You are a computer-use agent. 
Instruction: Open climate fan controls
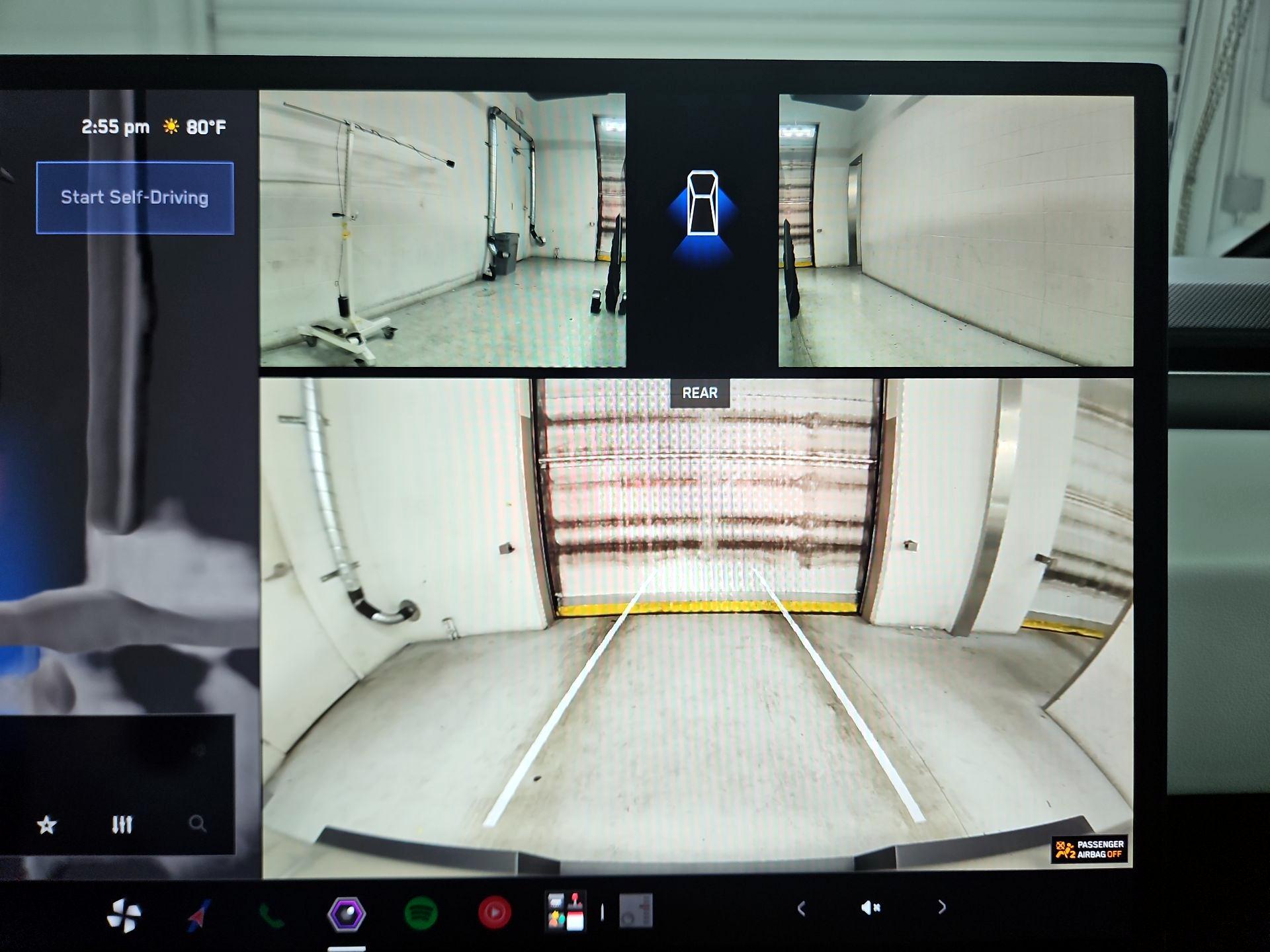pos(124,915)
